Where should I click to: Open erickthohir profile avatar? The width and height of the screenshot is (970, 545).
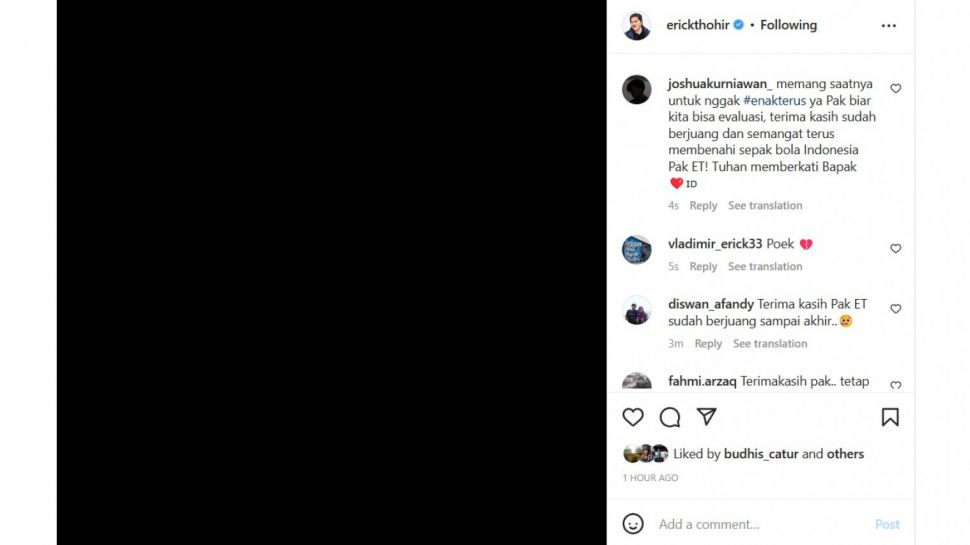coord(637,26)
